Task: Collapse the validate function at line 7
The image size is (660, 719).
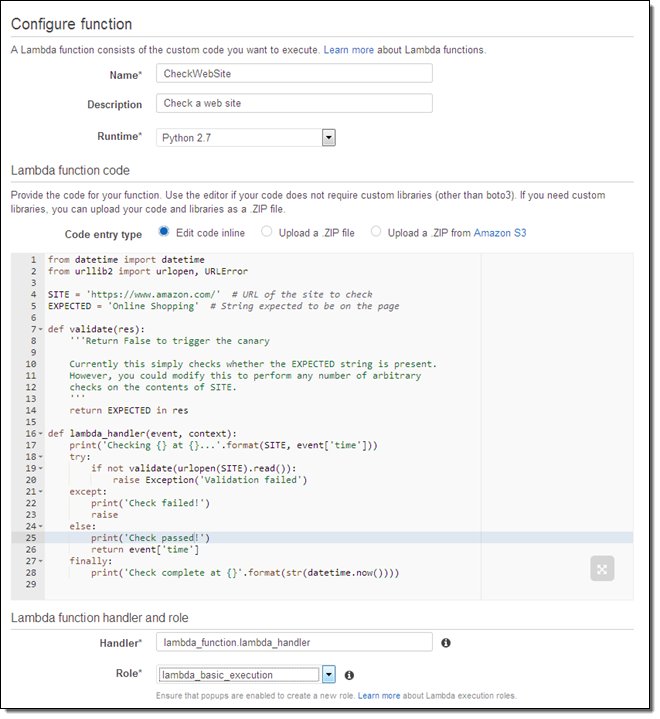Action: coord(39,328)
